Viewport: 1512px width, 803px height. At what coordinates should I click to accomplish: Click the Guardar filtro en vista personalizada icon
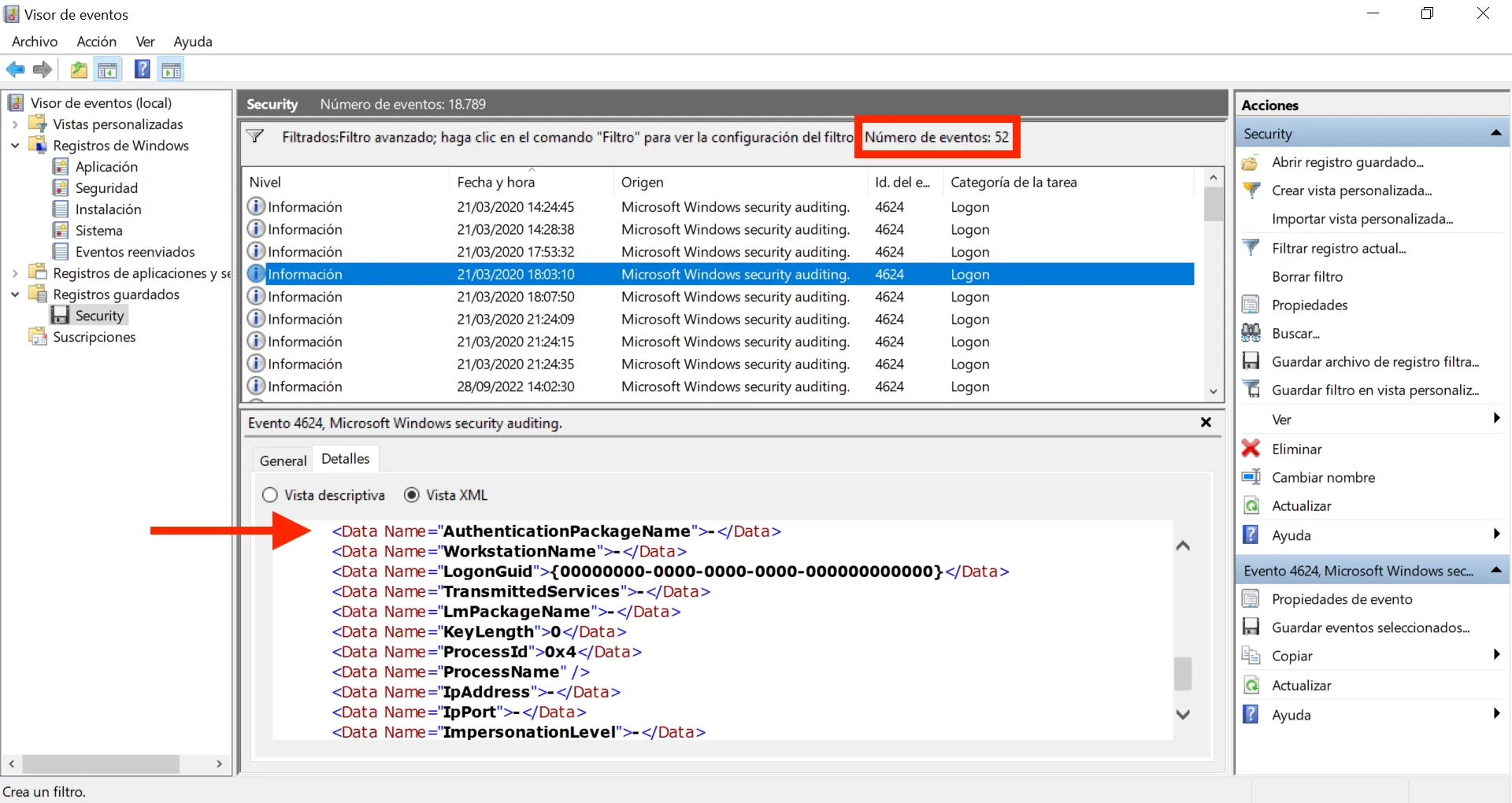tap(1251, 390)
